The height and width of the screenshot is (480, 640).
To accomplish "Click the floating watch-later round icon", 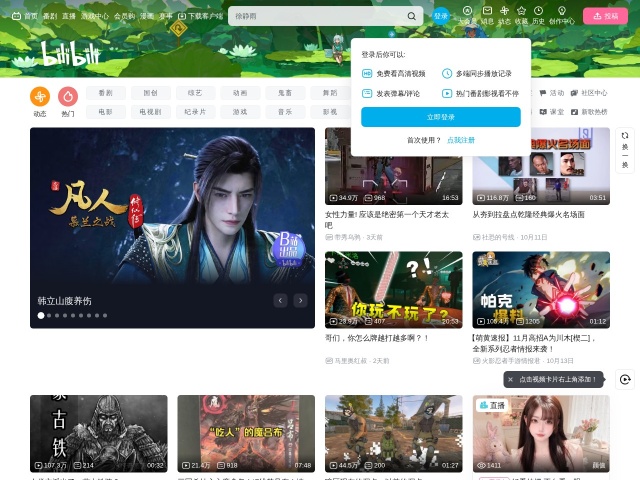I will (x=624, y=380).
